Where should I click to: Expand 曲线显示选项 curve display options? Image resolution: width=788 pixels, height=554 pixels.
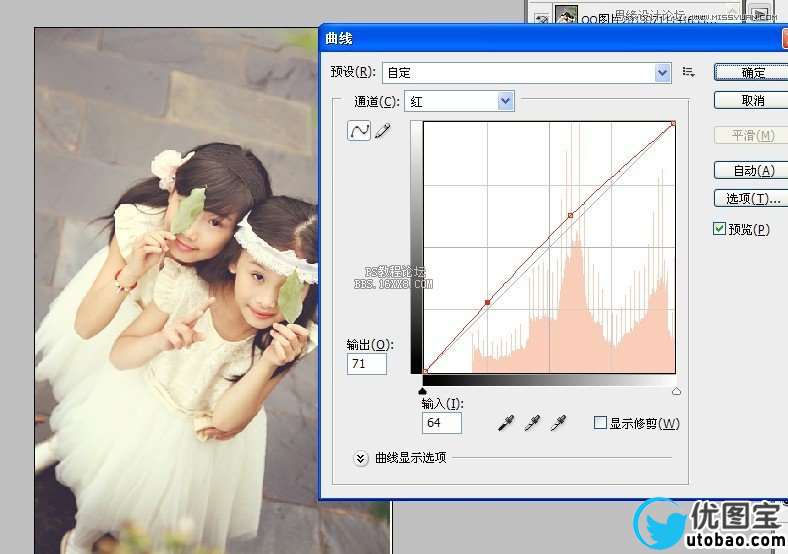pyautogui.click(x=360, y=458)
